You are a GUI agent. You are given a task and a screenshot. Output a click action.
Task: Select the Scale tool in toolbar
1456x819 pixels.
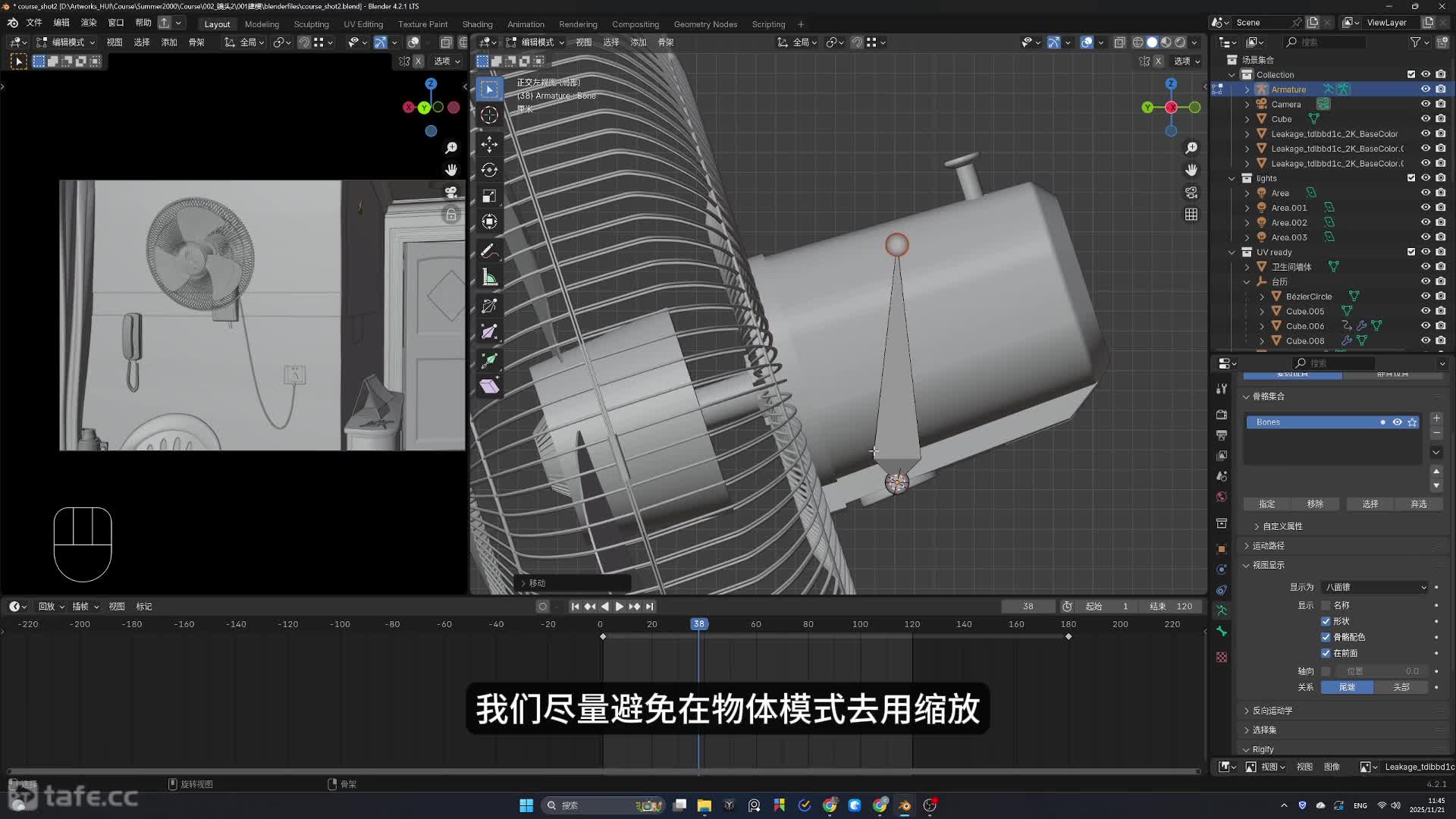[489, 196]
